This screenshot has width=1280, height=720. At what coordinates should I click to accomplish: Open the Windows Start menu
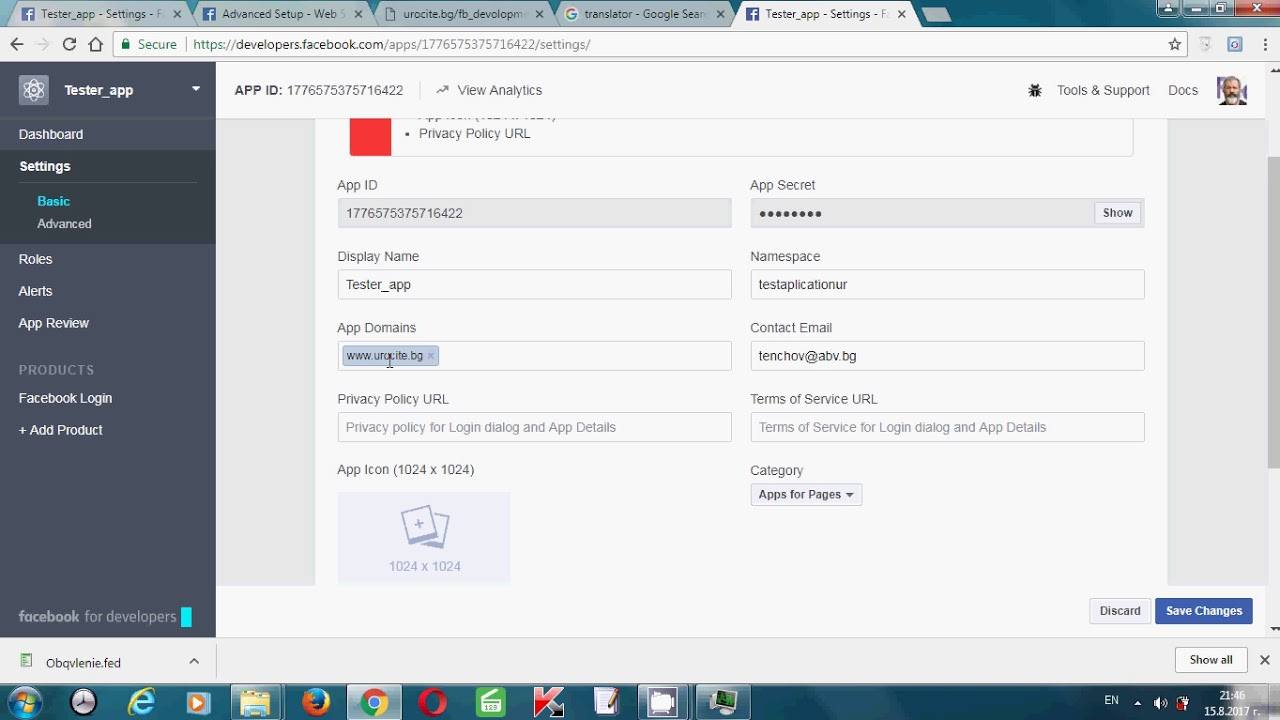point(25,702)
